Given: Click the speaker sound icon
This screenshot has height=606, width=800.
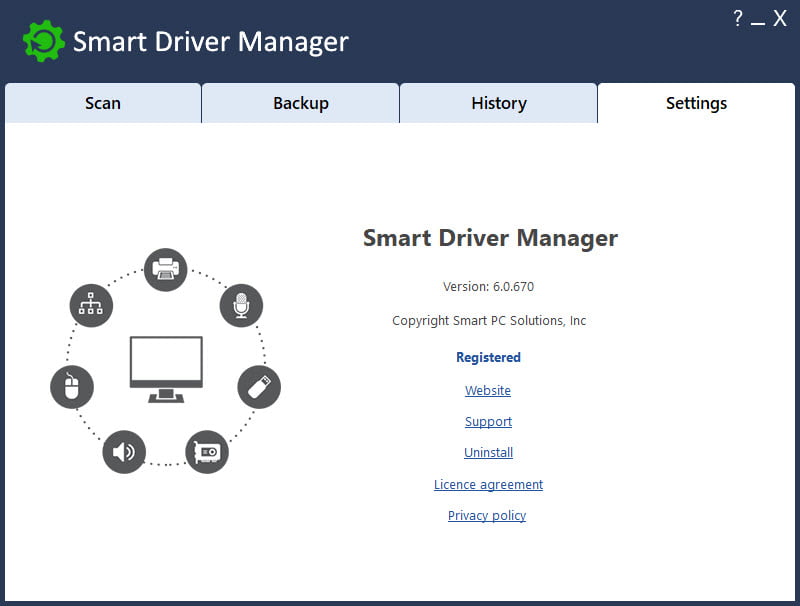Looking at the screenshot, I should click(124, 452).
